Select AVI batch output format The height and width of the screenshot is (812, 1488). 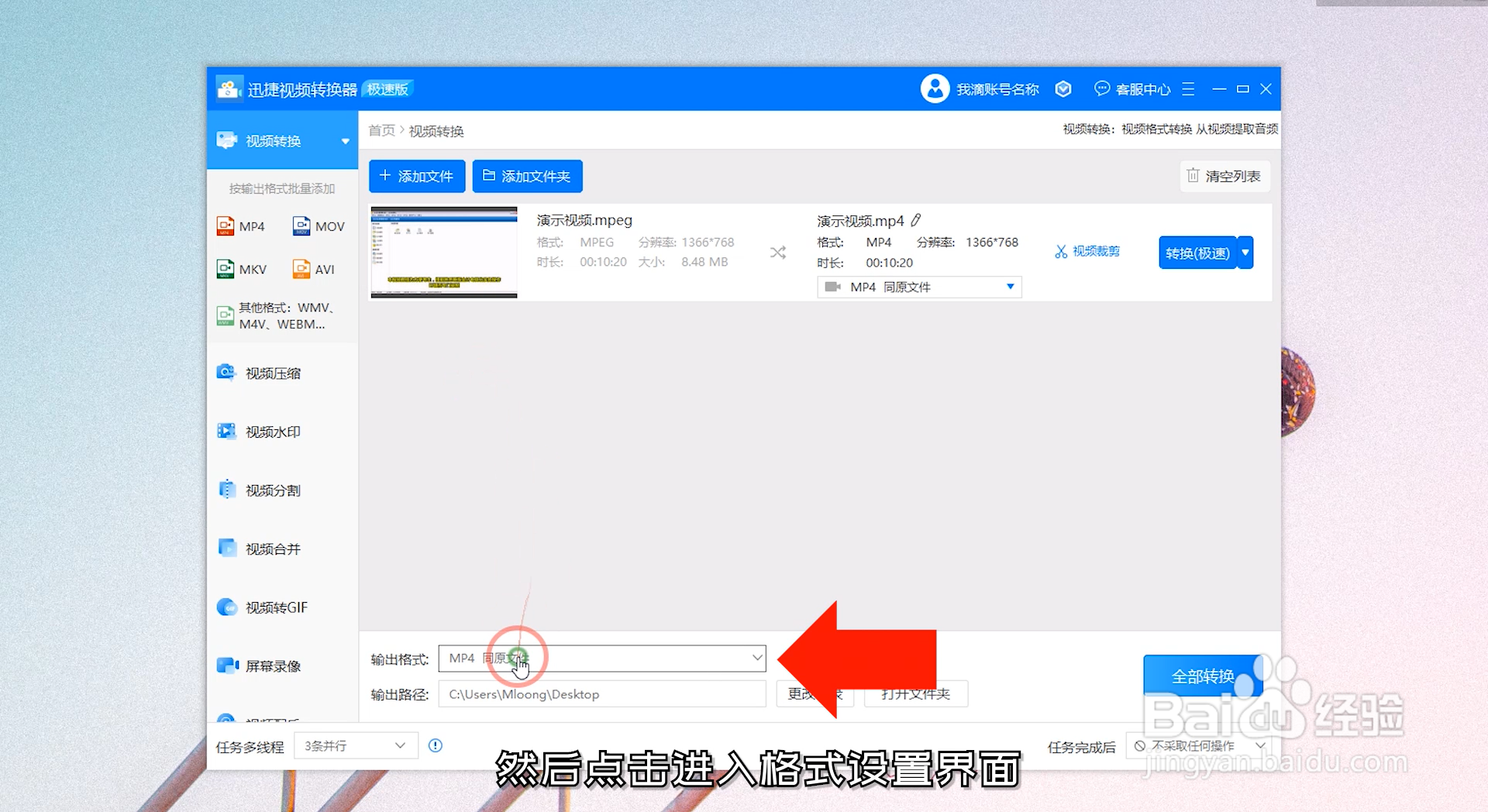314,269
